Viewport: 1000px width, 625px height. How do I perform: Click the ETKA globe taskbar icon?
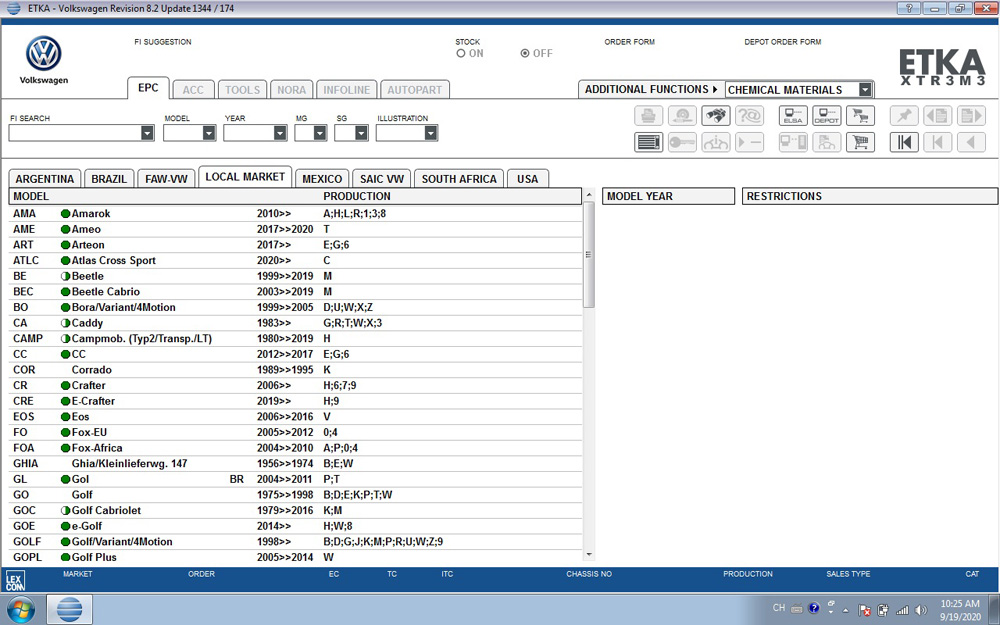point(69,609)
